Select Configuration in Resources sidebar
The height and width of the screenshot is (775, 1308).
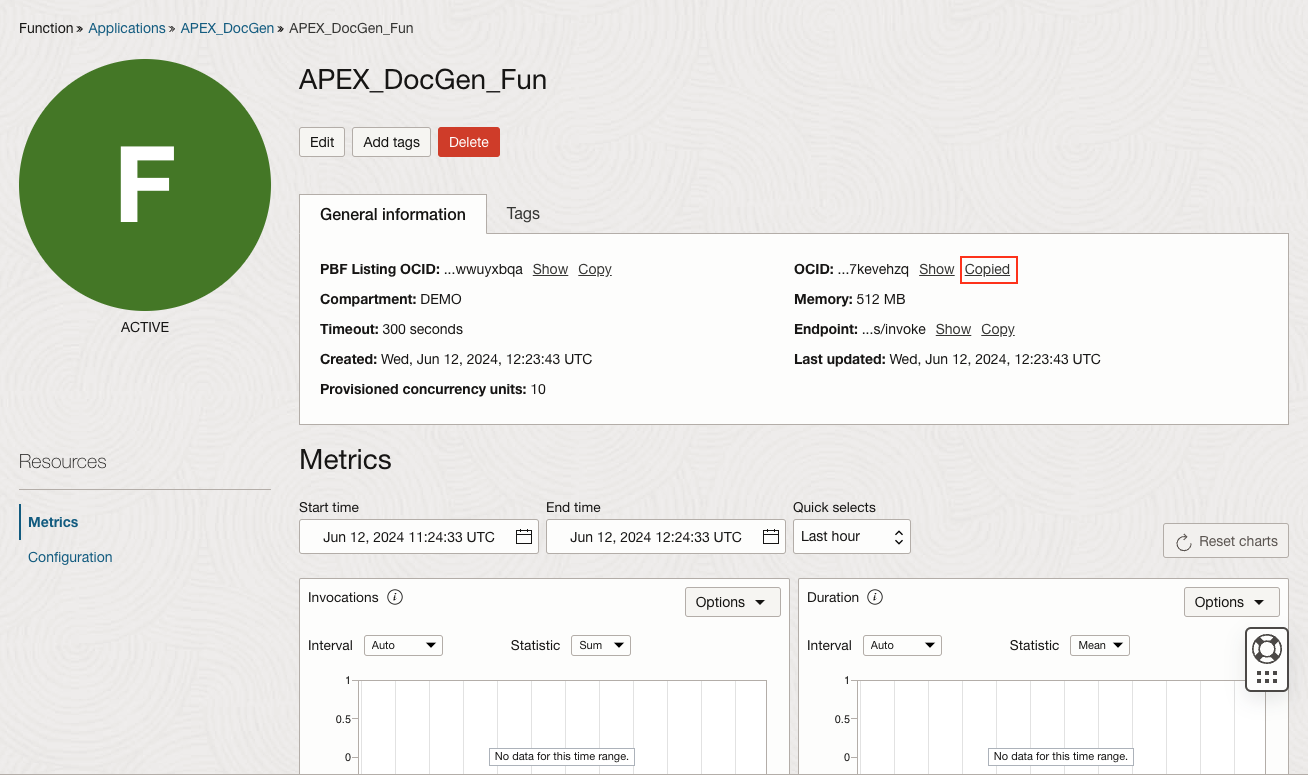click(x=70, y=557)
